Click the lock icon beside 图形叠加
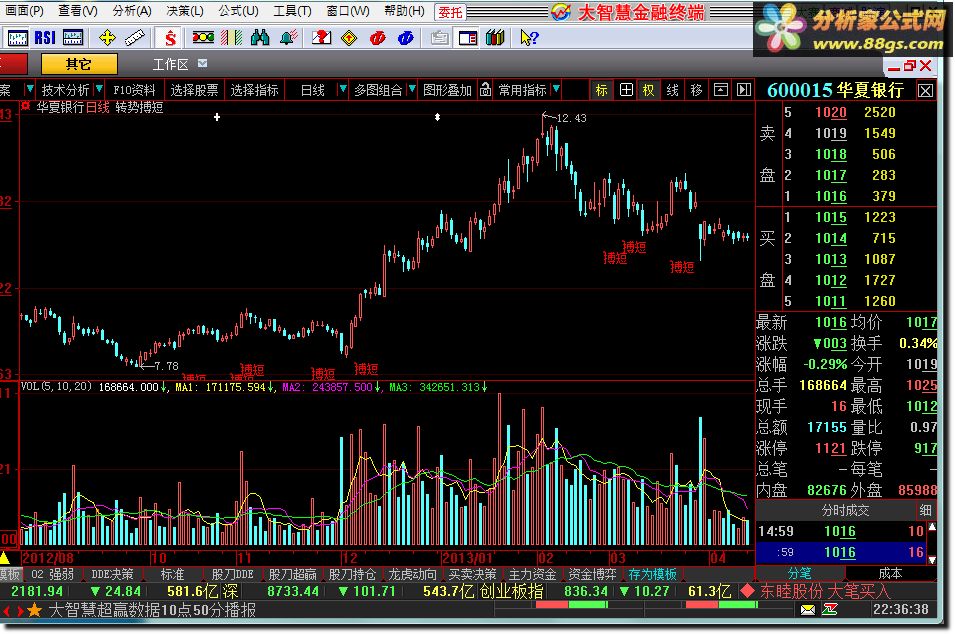Image resolution: width=955 pixels, height=634 pixels. pyautogui.click(x=485, y=90)
